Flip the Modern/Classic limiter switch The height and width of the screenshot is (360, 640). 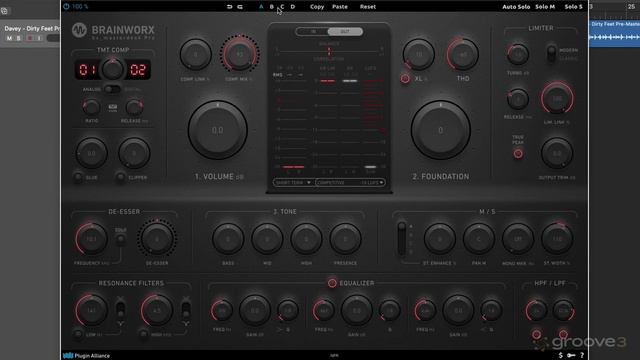click(551, 54)
